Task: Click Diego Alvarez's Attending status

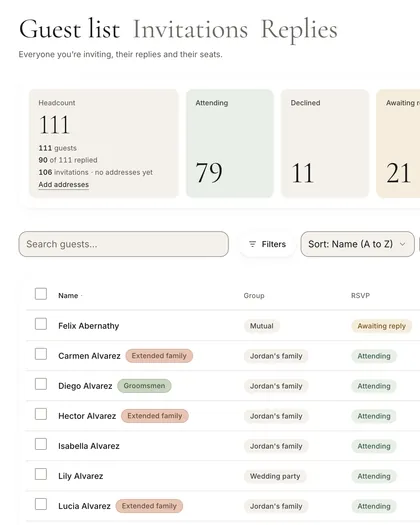Action: [x=374, y=386]
